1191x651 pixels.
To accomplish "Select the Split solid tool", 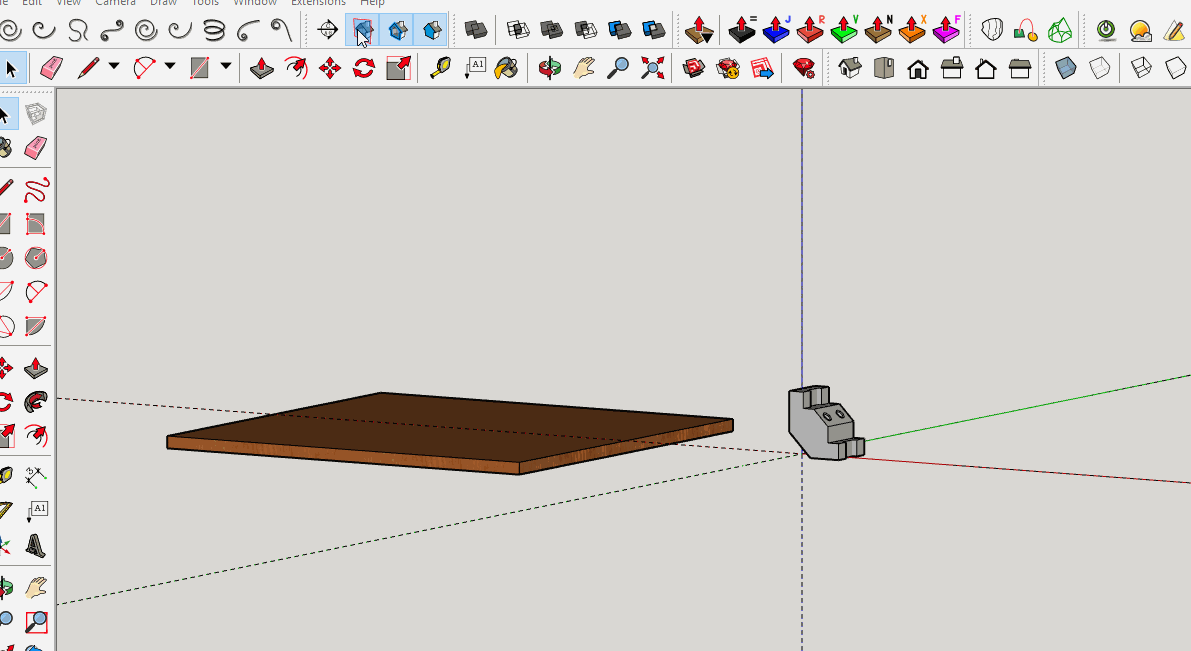I will click(x=654, y=30).
